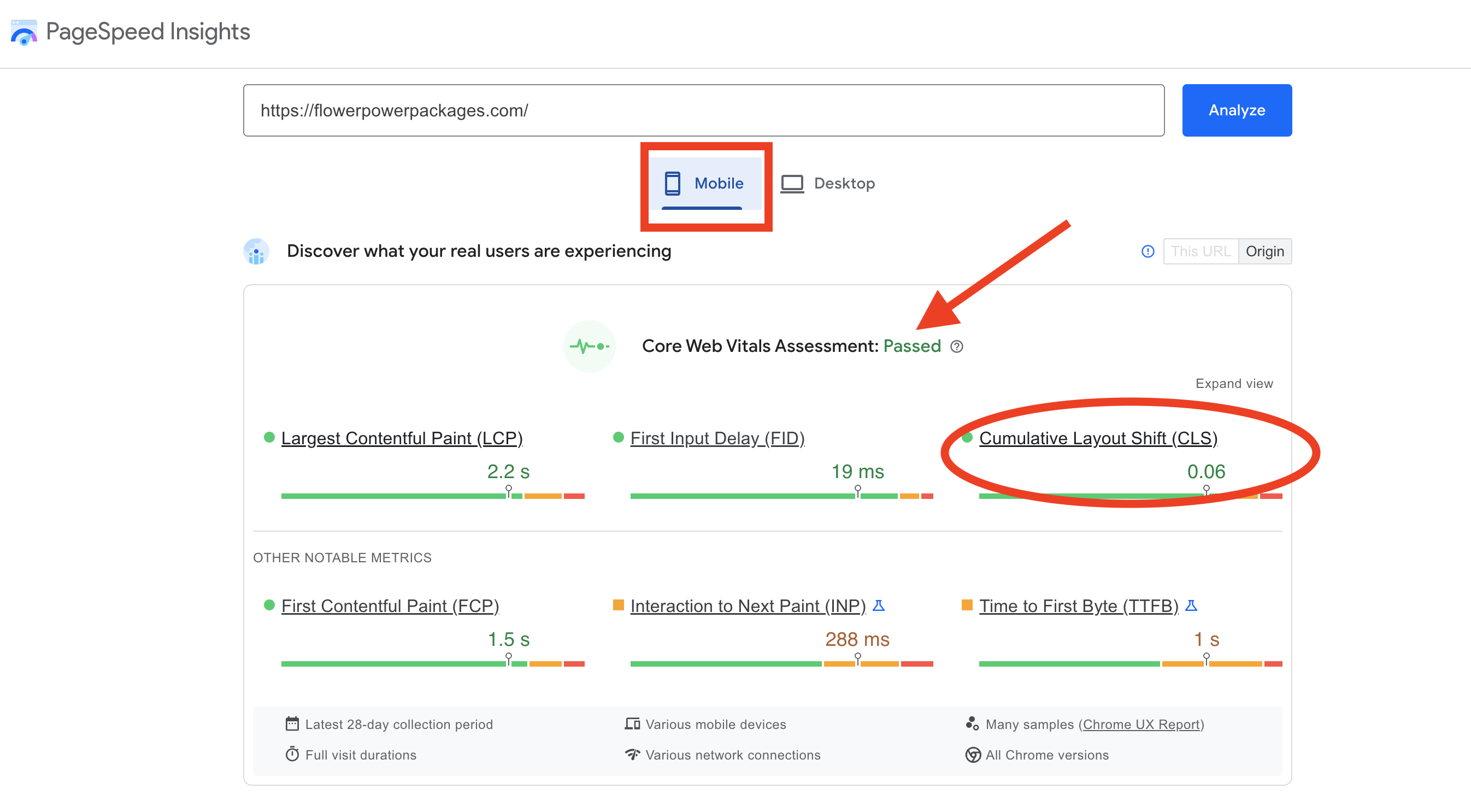Switch data scope to This URL
This screenshot has height=812, width=1471.
point(1201,251)
